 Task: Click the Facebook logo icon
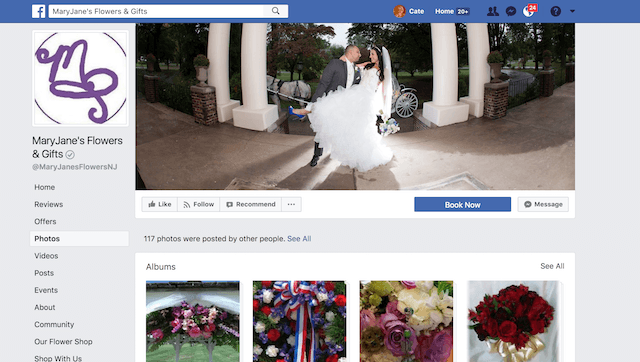[x=38, y=11]
